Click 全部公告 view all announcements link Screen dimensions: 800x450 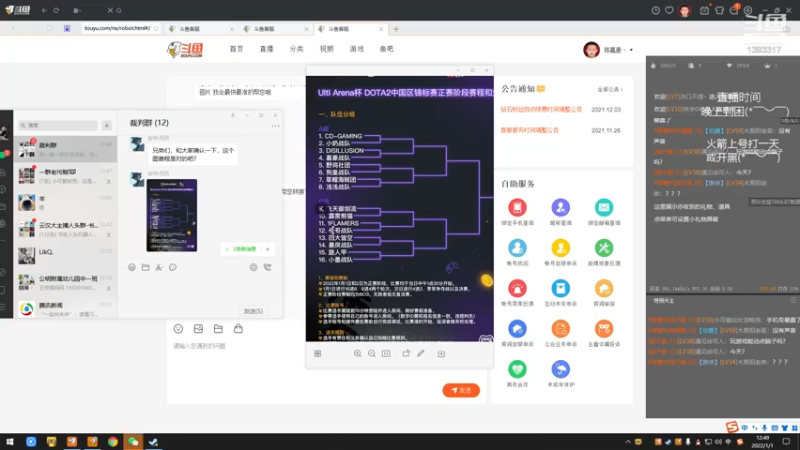coord(610,89)
